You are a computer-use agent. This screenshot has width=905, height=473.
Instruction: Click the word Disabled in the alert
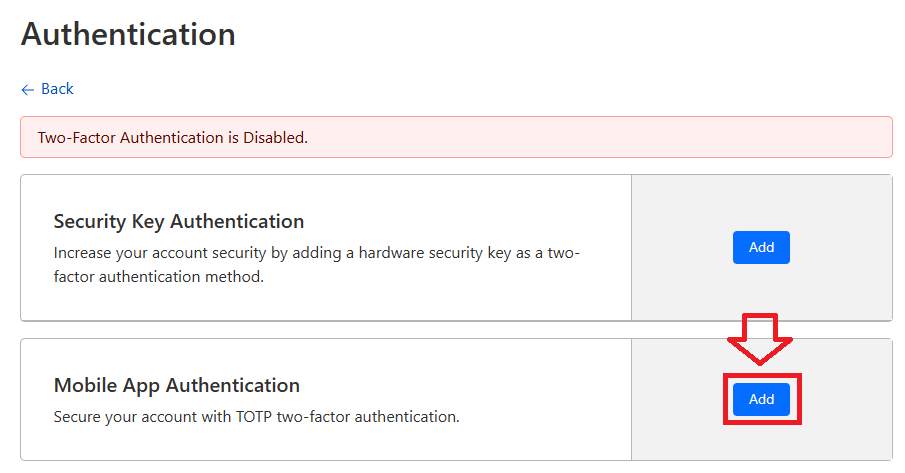point(275,138)
